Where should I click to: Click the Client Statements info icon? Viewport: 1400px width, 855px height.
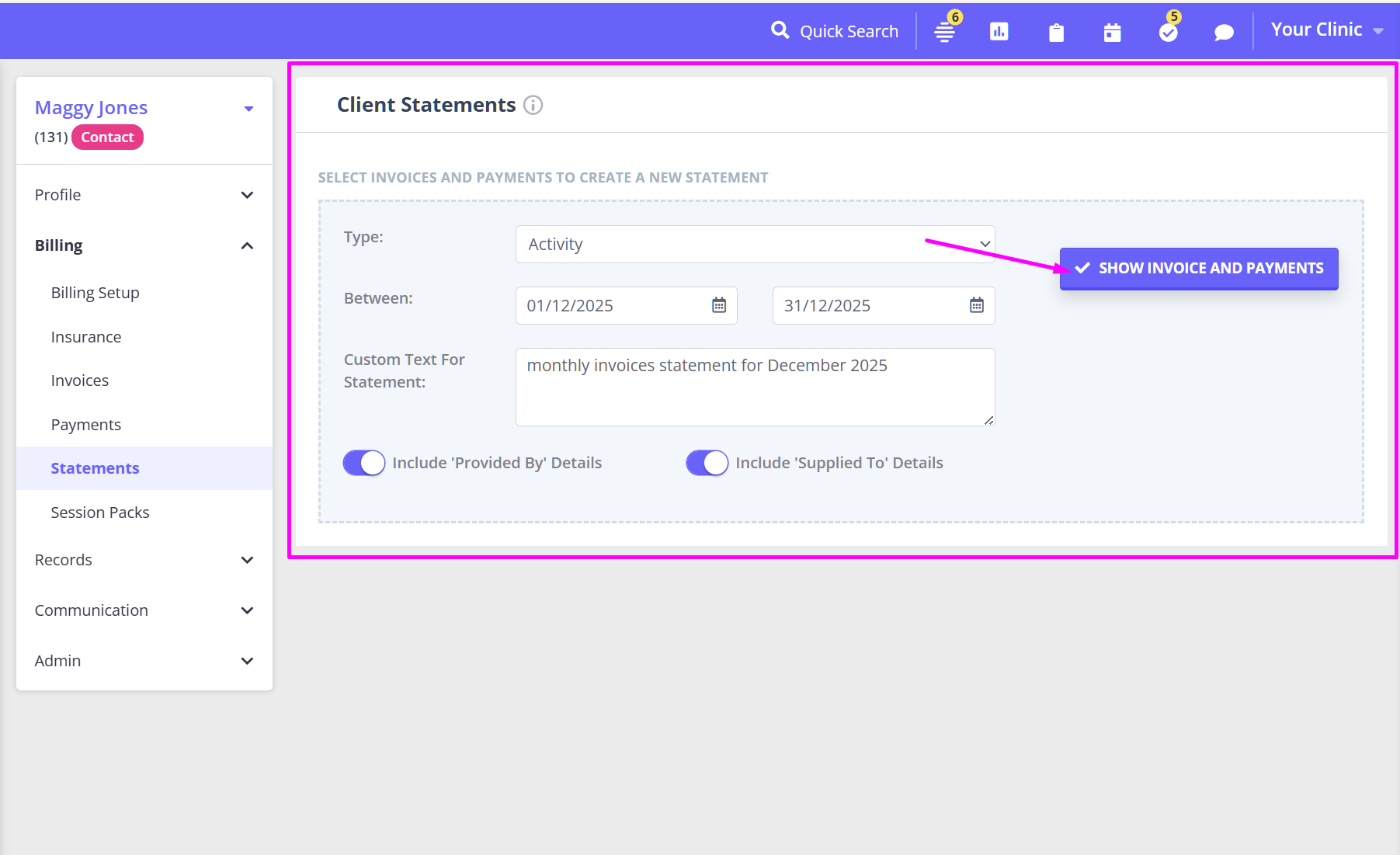(533, 105)
